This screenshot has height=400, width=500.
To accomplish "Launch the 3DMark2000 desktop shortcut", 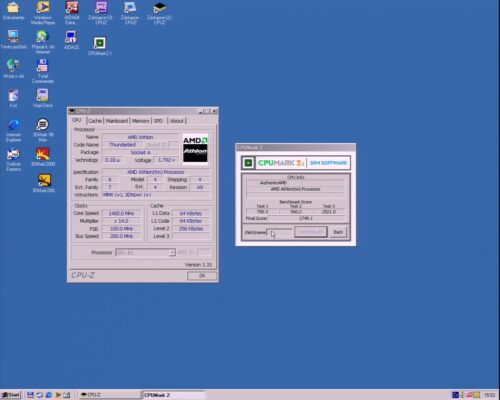I will [43, 157].
